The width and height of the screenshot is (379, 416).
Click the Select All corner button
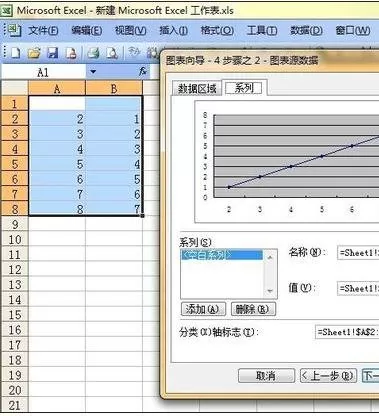click(15, 88)
